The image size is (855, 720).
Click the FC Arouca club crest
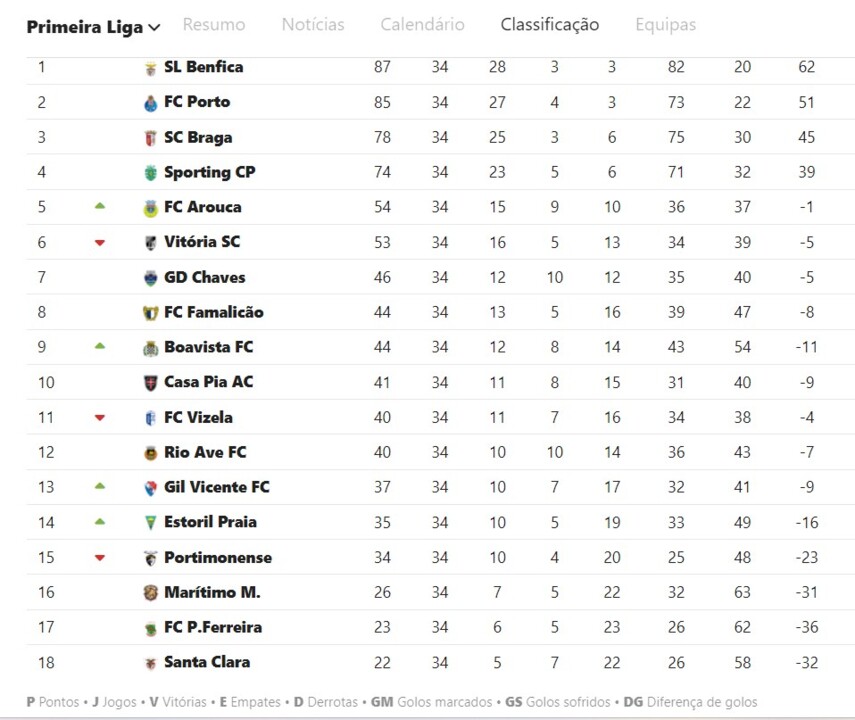coord(151,208)
